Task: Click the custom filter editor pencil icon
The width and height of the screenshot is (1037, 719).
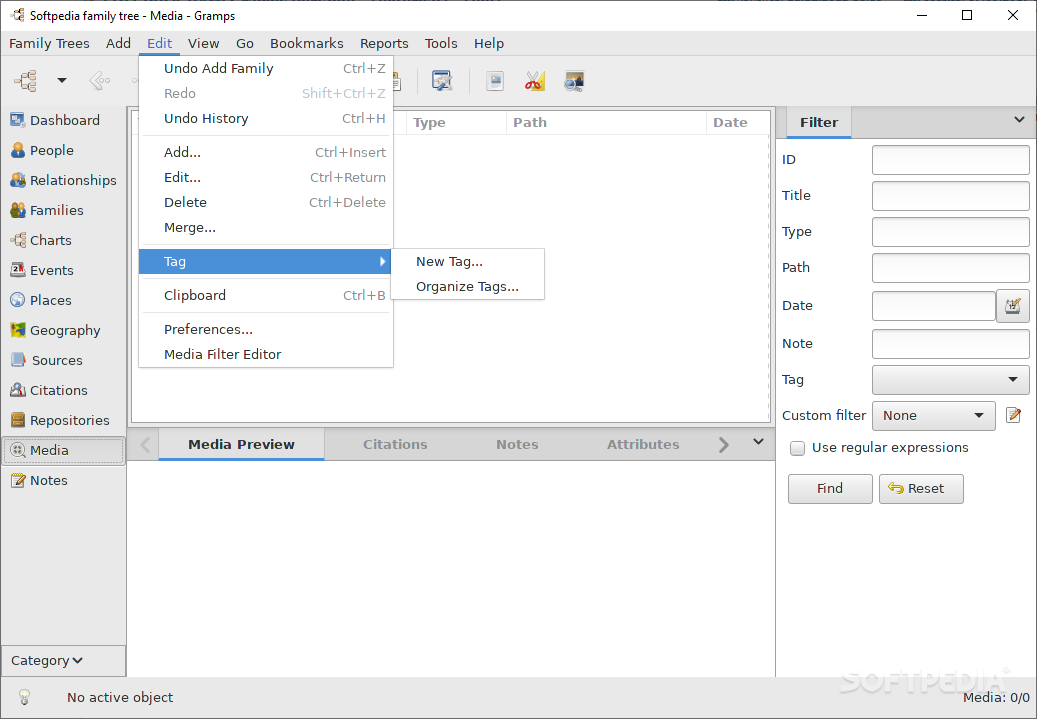Action: pos(1013,415)
